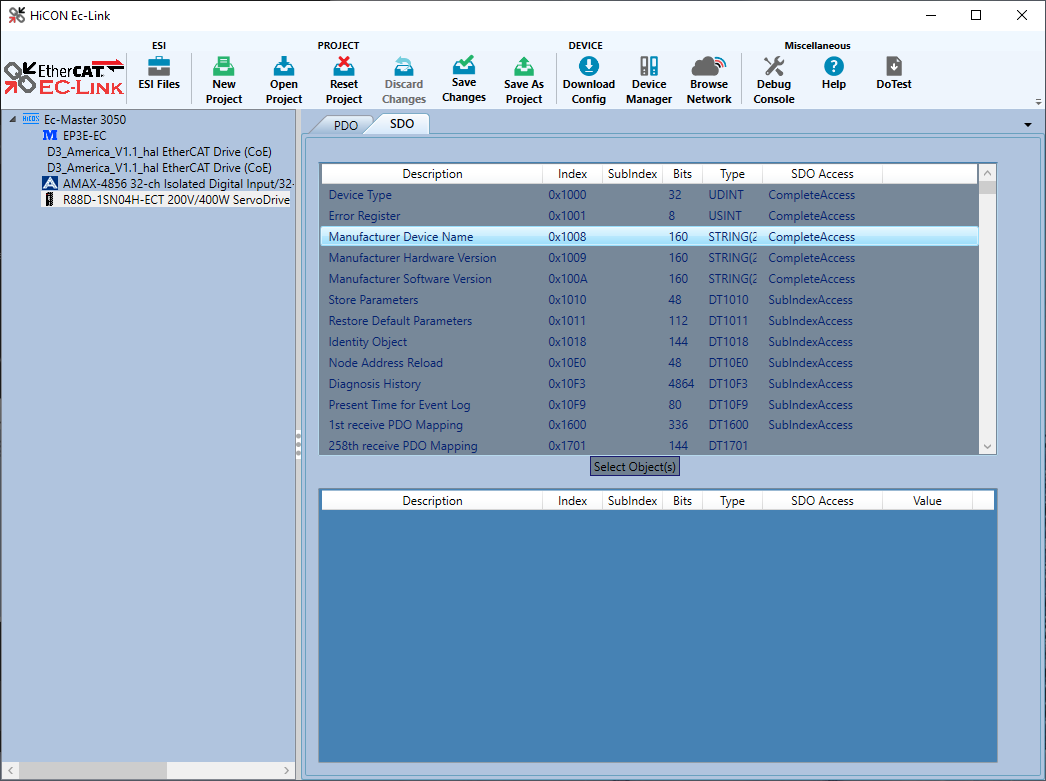Switch to the PDO tab

coord(345,125)
